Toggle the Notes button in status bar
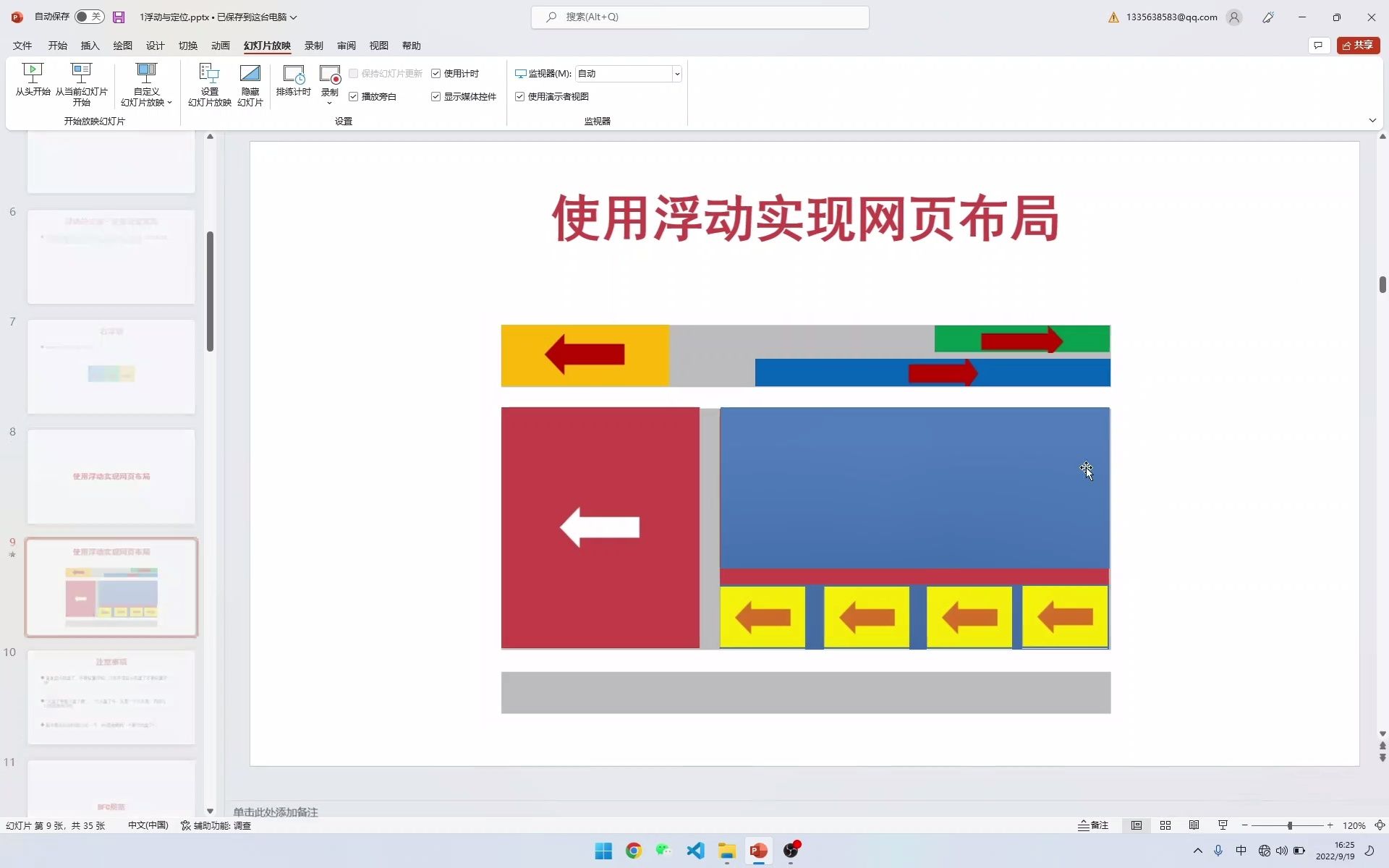 (x=1093, y=825)
